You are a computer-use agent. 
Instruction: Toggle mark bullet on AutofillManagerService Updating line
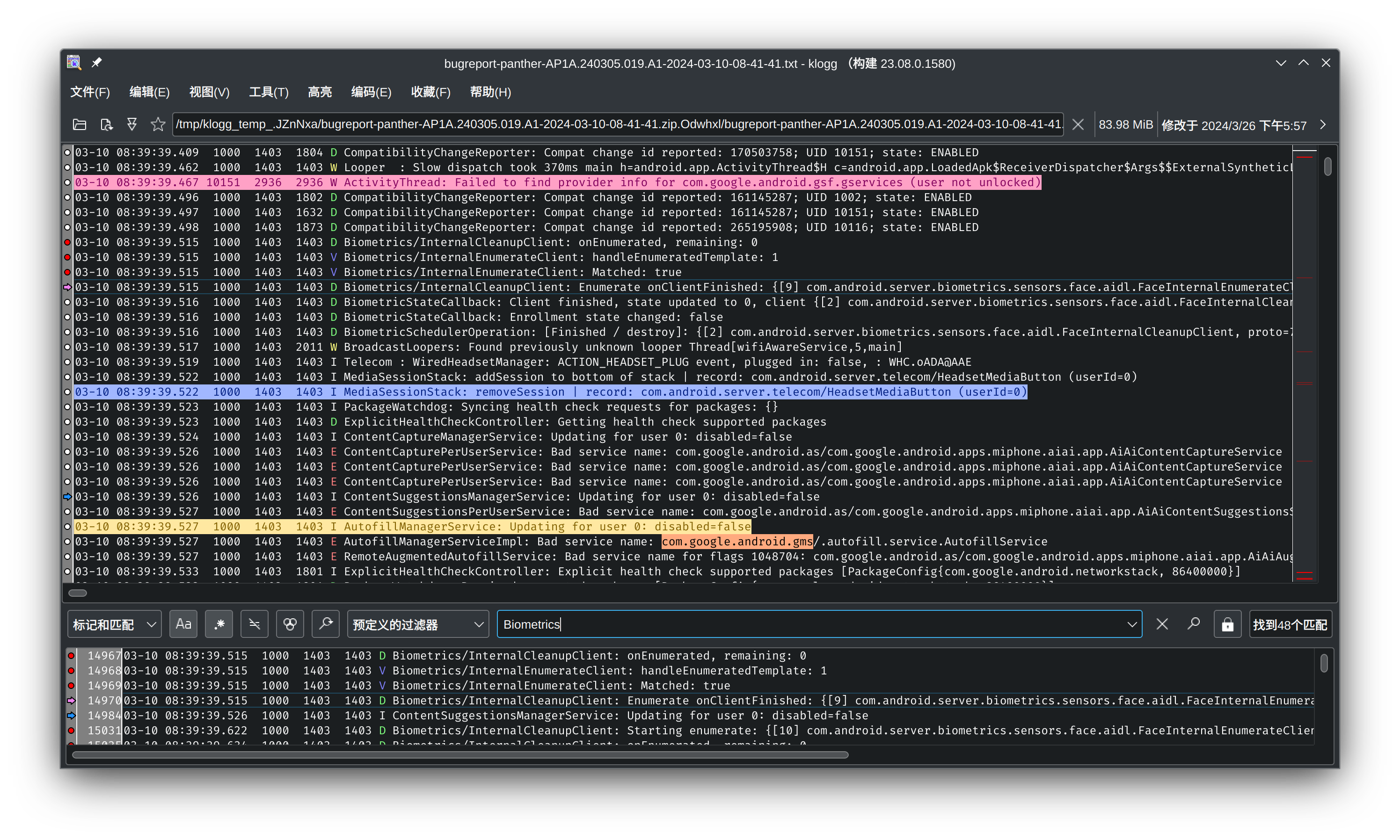[x=67, y=527]
